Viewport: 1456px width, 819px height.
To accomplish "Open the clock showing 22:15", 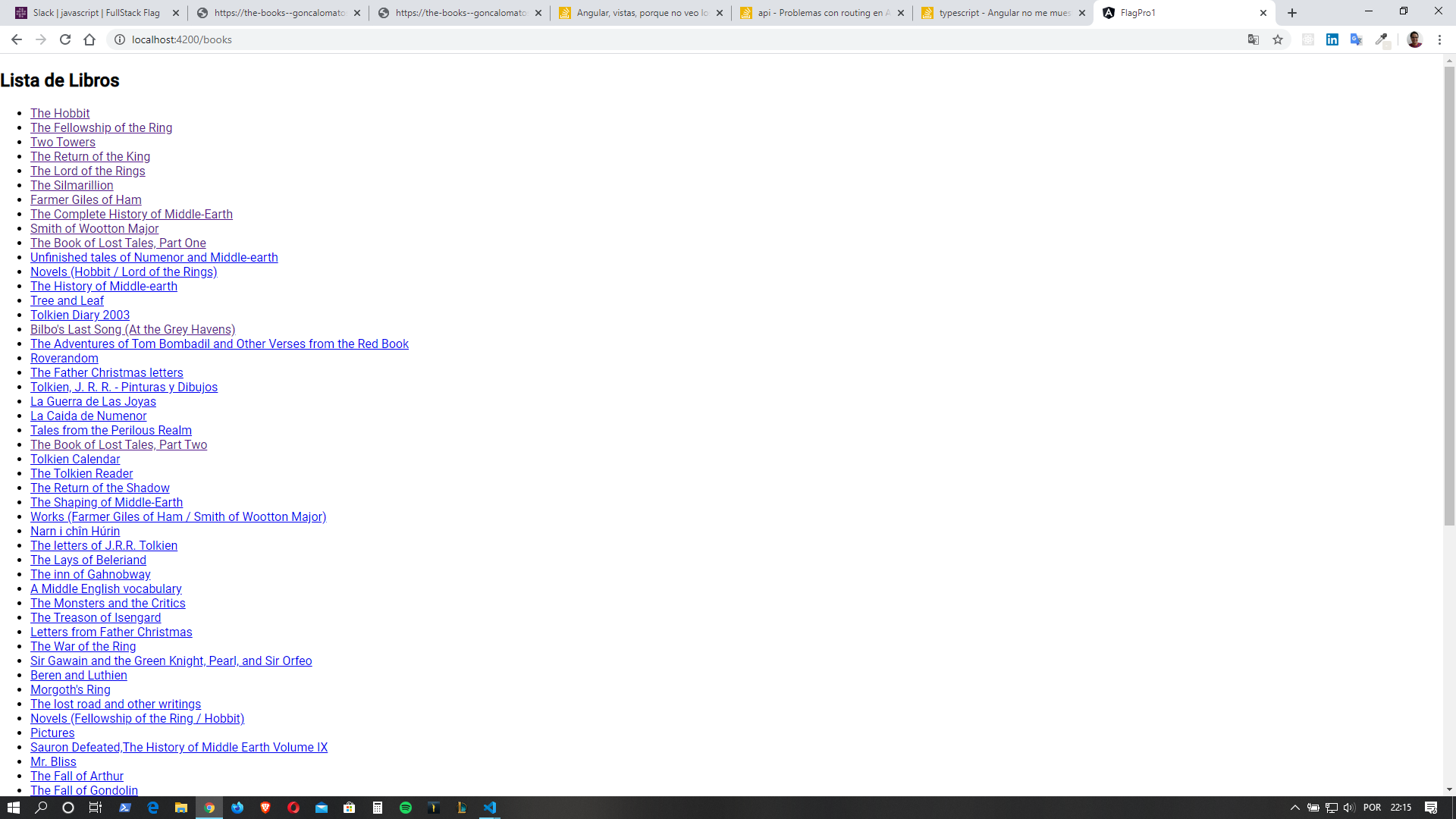I will 1401,808.
